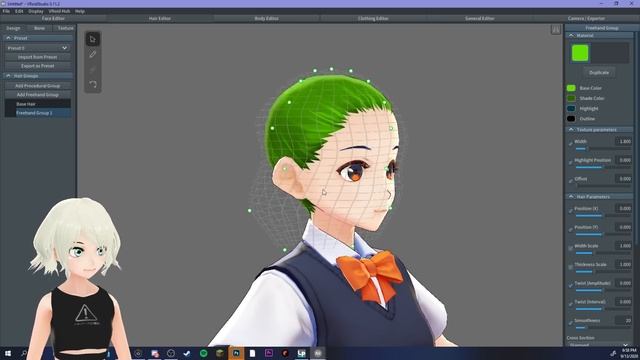Image resolution: width=640 pixels, height=360 pixels.
Task: Switch to the Hair Editor tab
Action: [160, 18]
